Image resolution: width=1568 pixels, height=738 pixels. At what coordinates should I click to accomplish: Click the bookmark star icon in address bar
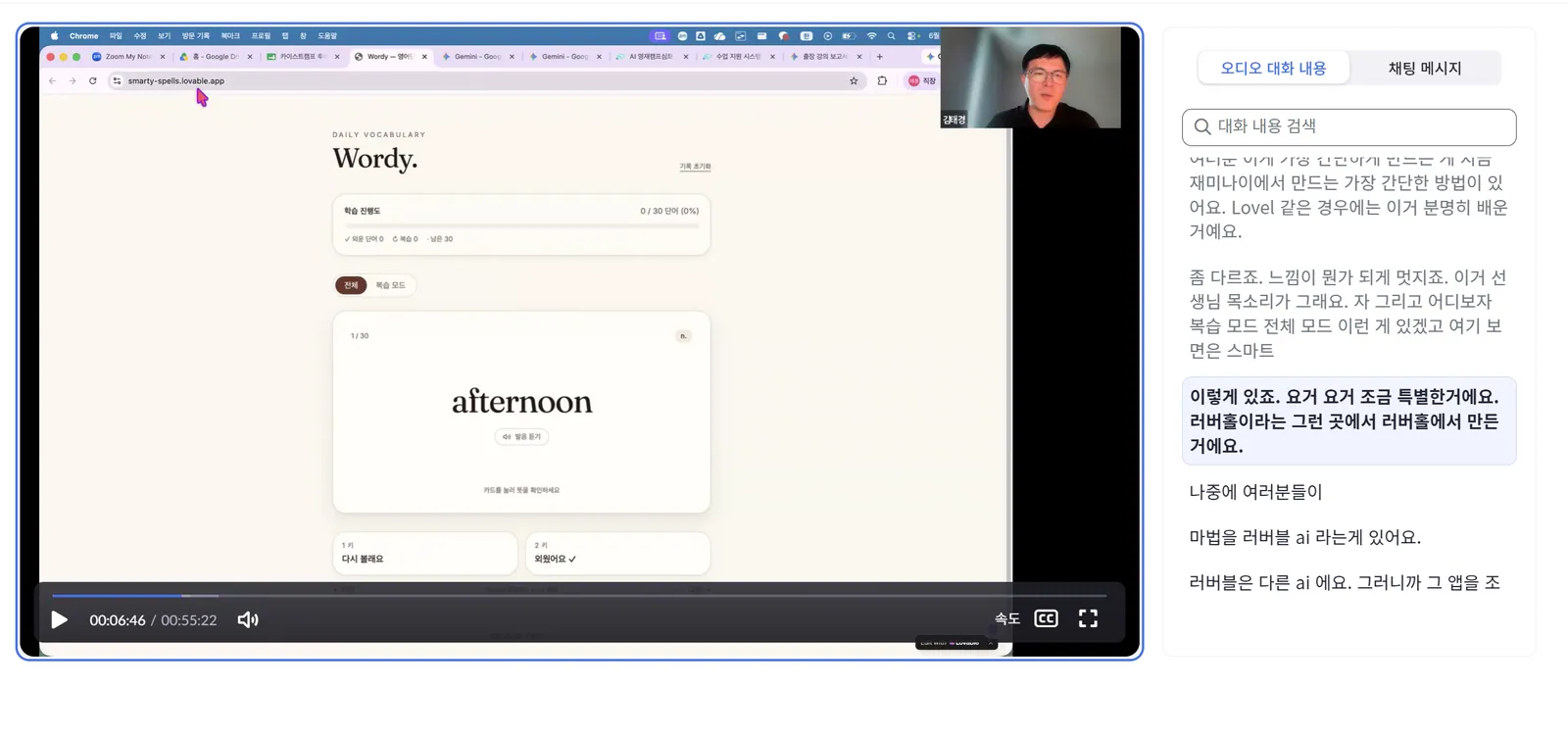coord(854,81)
